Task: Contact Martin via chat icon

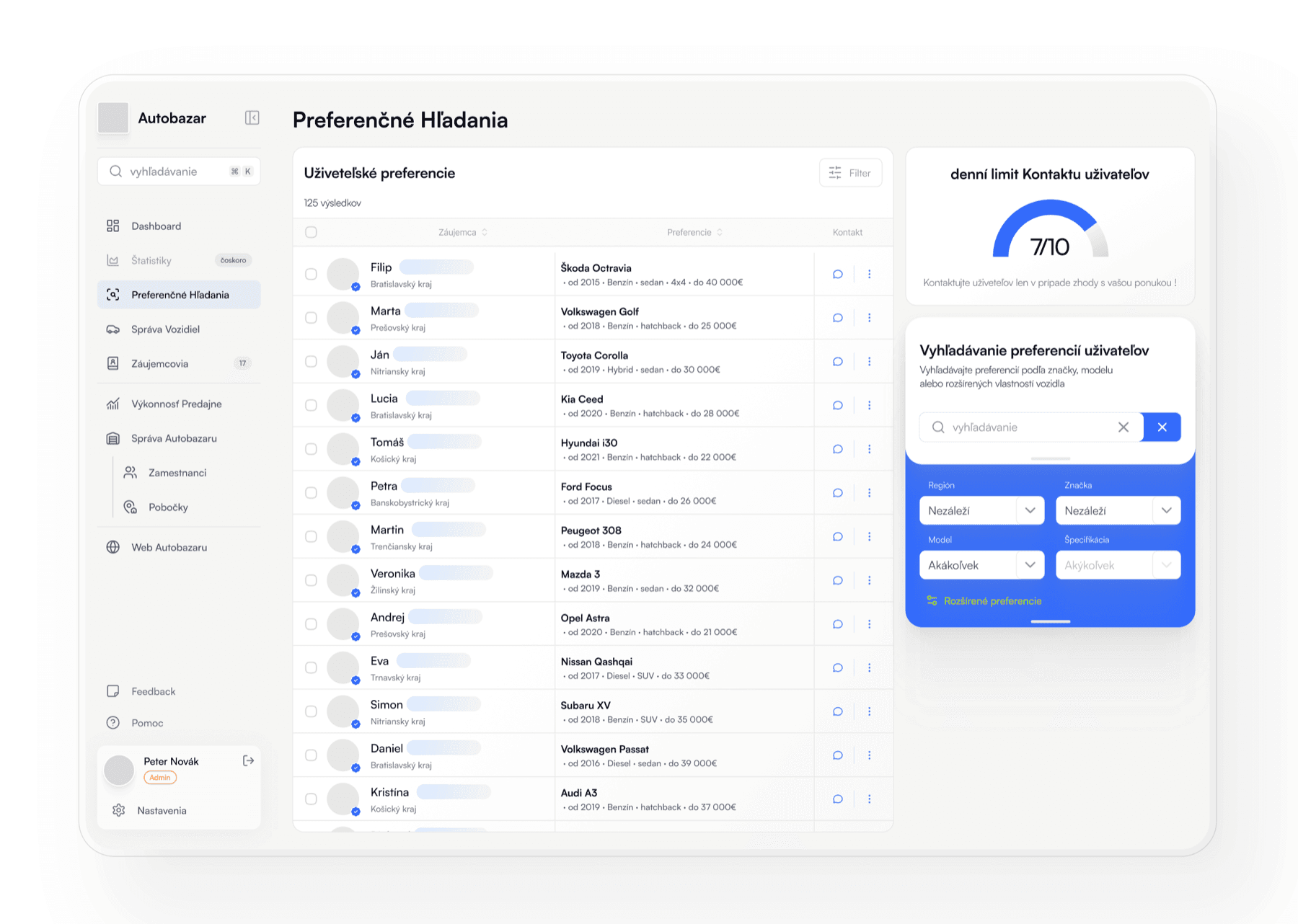Action: [x=837, y=536]
